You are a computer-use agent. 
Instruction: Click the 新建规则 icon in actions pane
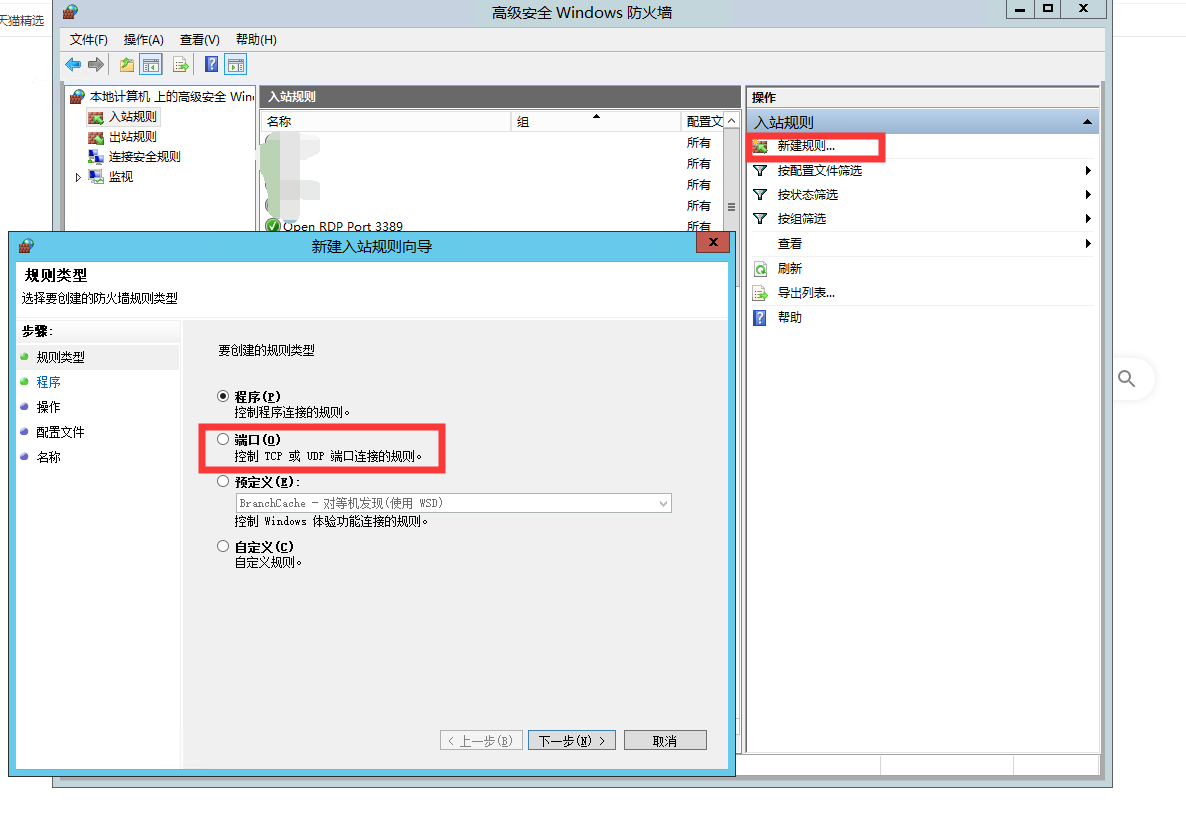coord(760,146)
